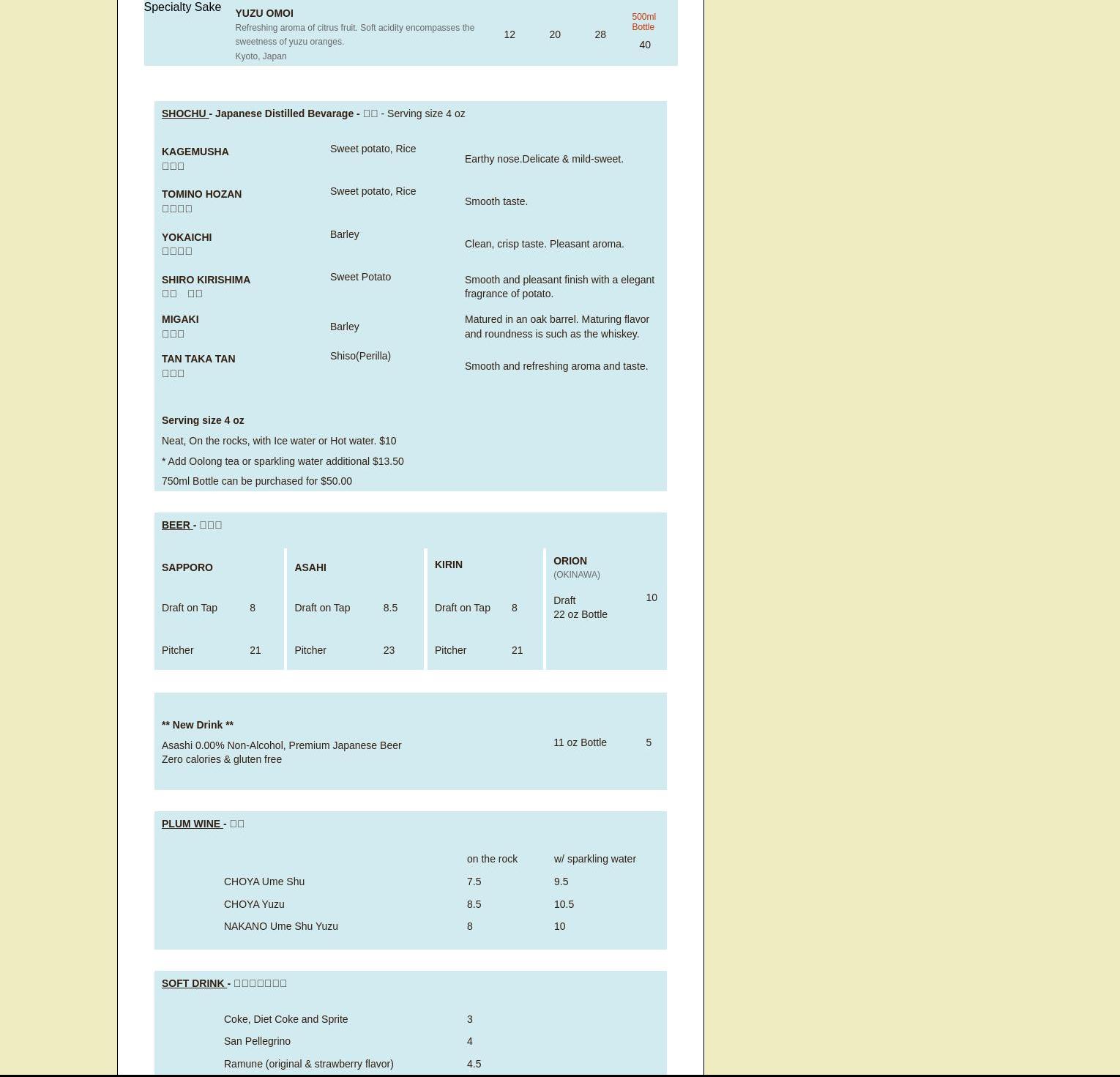
Task: Click the 40 price under 500ml Bottle
Action: click(x=645, y=45)
